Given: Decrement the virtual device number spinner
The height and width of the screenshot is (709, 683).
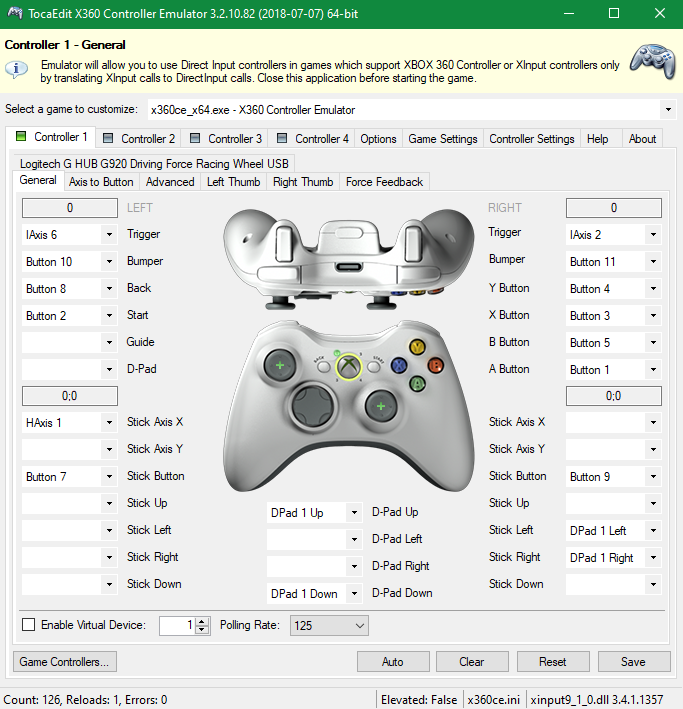Looking at the screenshot, I should tap(203, 630).
